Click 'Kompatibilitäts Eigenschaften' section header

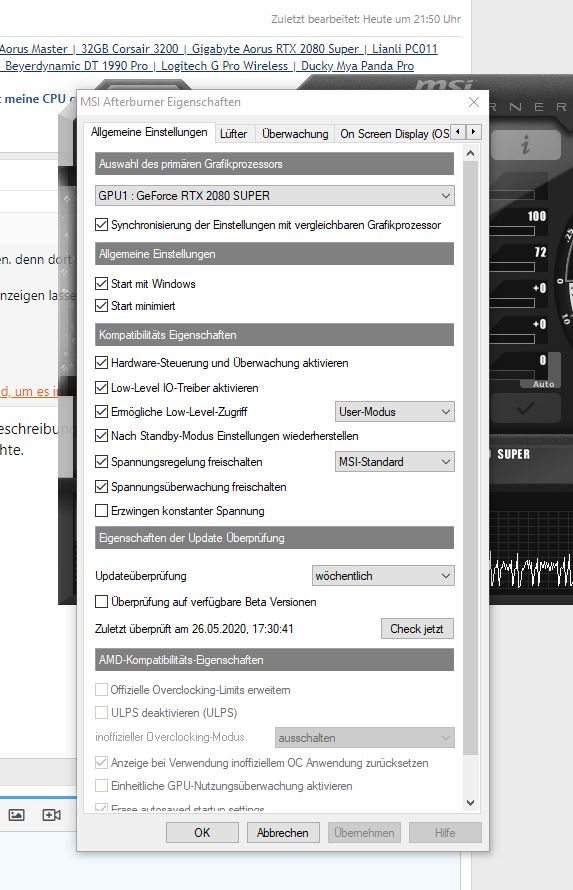275,335
